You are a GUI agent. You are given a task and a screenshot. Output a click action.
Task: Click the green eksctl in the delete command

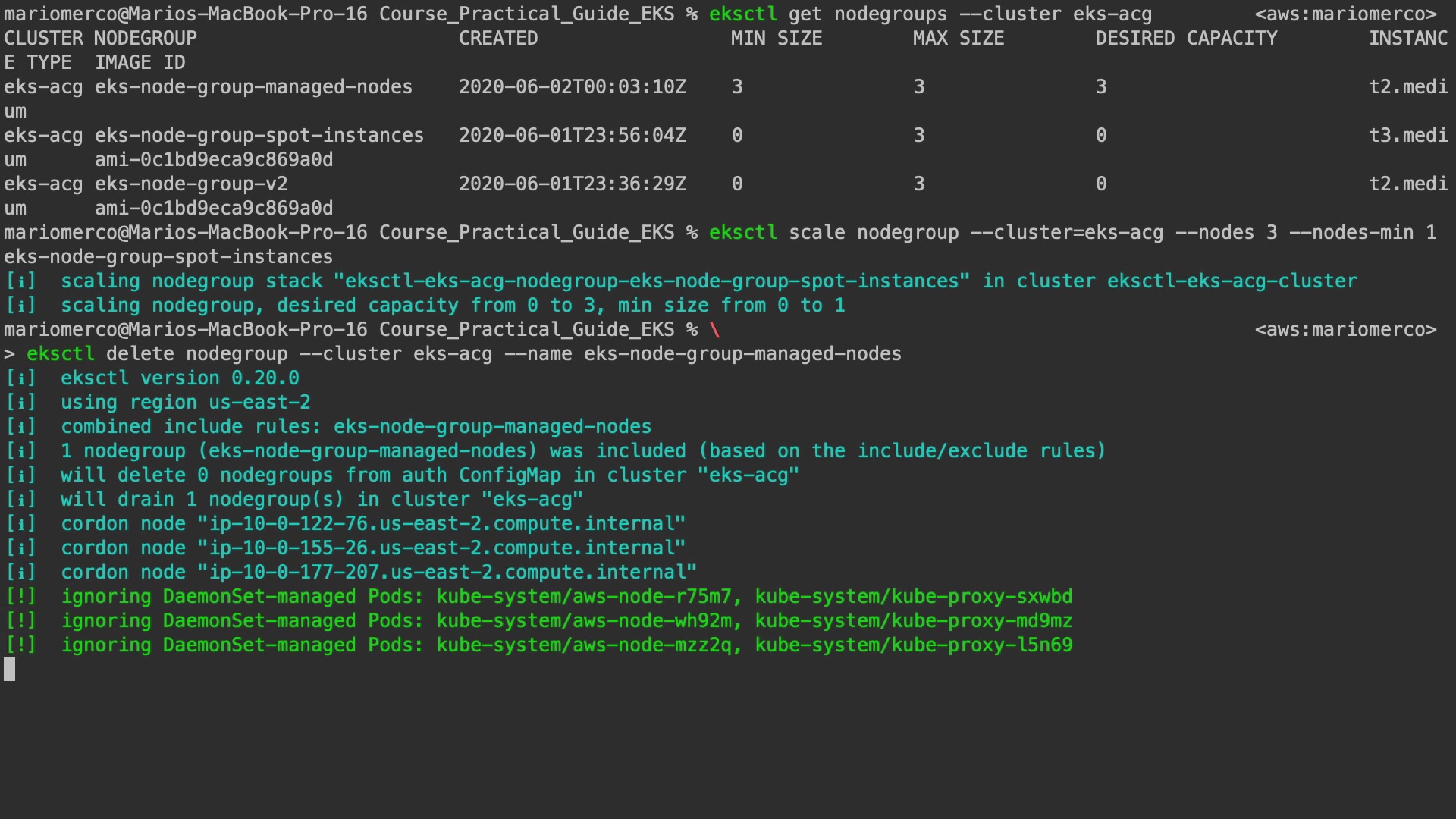(61, 353)
